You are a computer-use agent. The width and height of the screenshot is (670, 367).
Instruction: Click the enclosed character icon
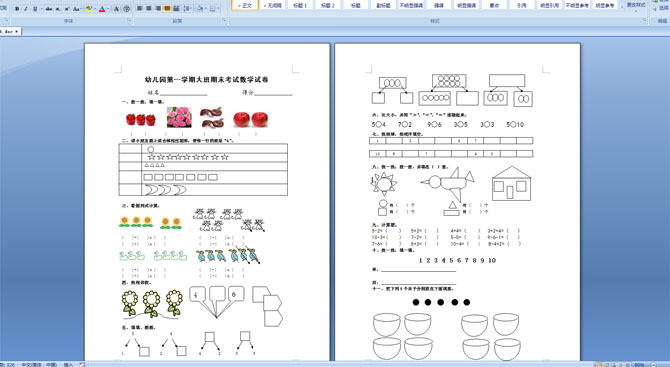(126, 9)
